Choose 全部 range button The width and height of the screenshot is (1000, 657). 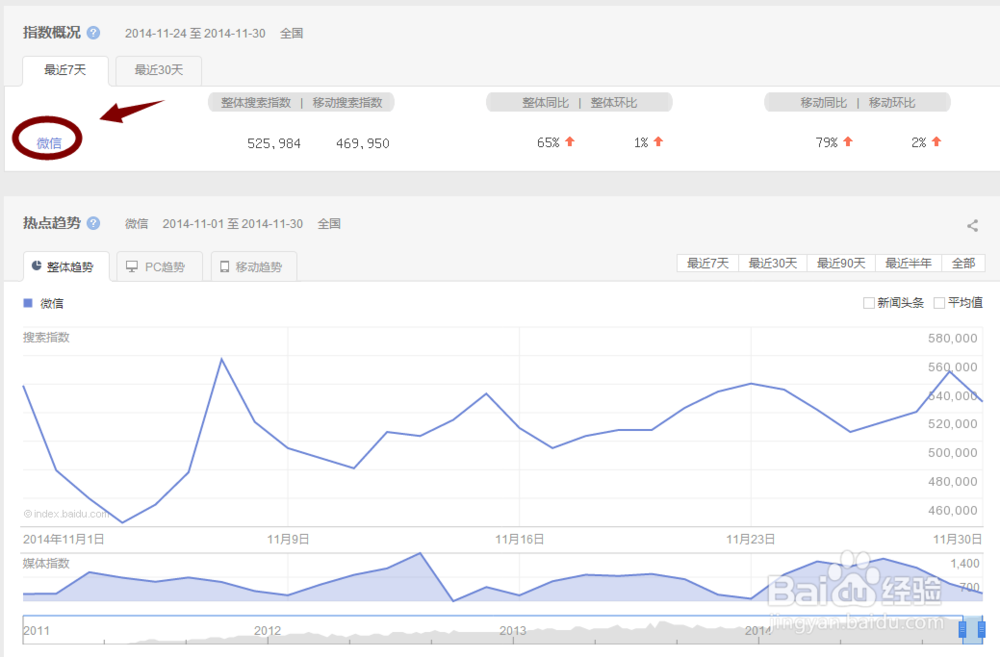963,263
